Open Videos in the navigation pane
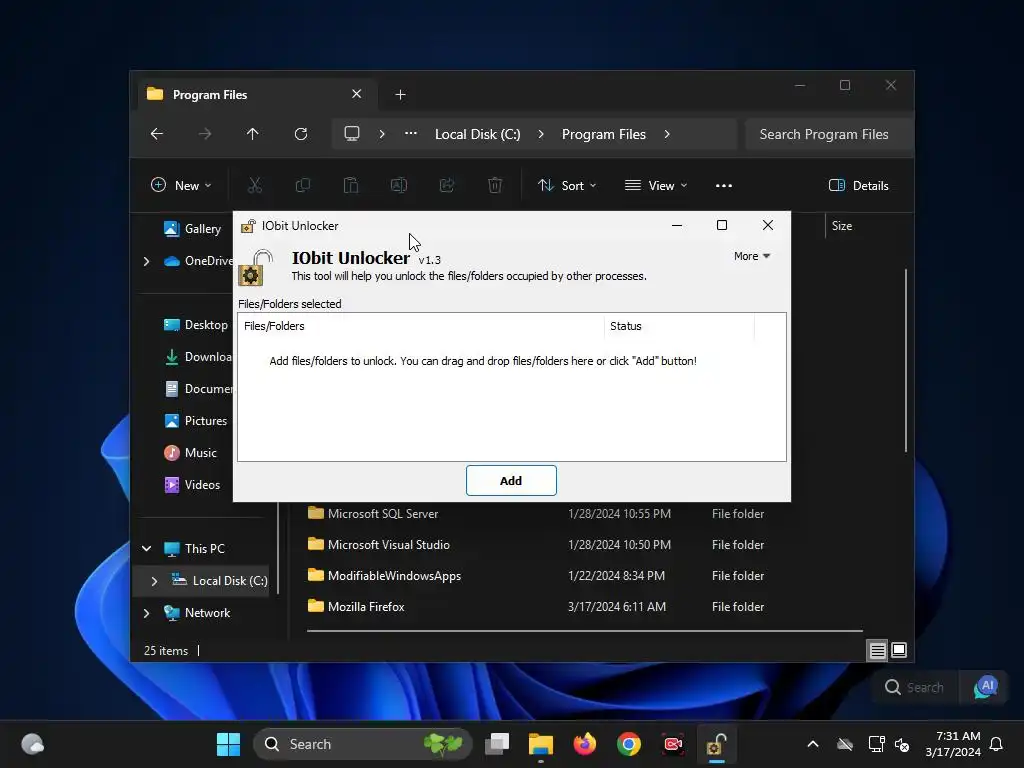This screenshot has width=1024, height=768. click(x=192, y=485)
